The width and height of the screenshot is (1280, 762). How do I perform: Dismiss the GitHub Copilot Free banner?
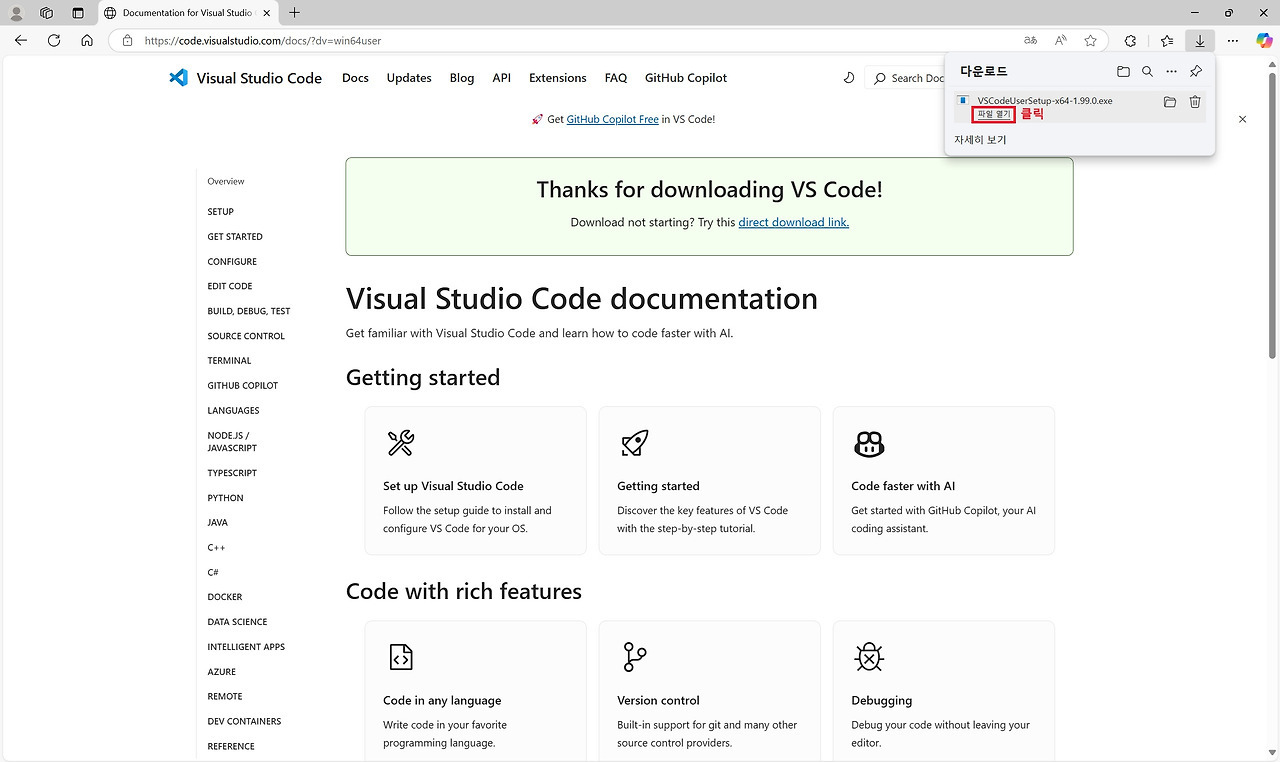pyautogui.click(x=1242, y=119)
